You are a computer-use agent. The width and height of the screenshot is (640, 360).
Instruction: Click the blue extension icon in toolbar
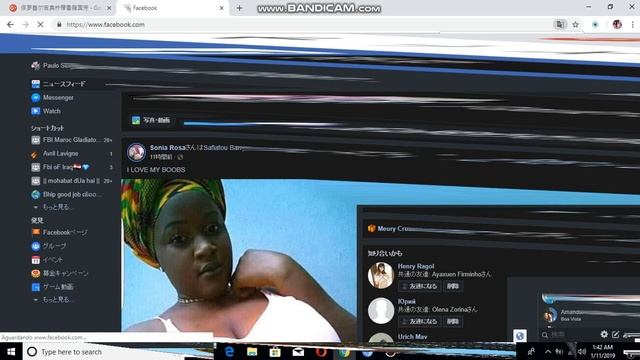(x=595, y=24)
